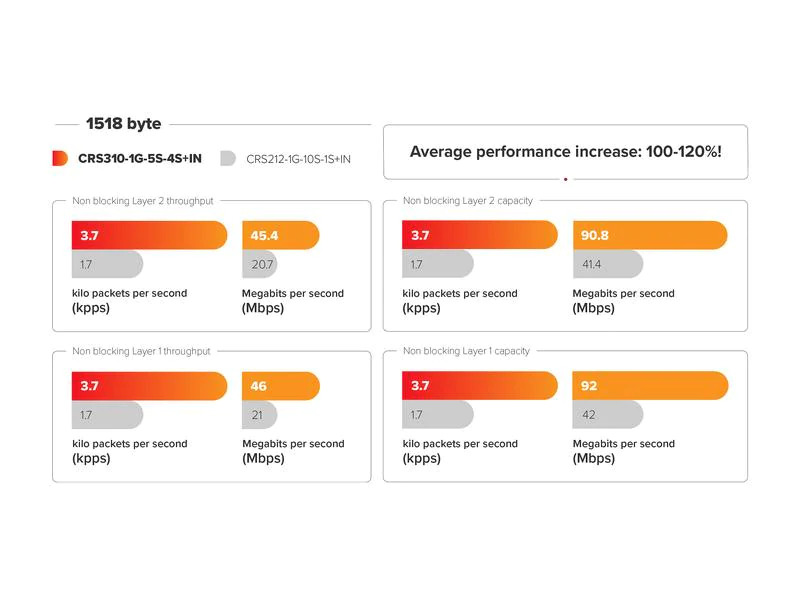Click the 1518 byte heading
The width and height of the screenshot is (800, 600).
coord(123,123)
